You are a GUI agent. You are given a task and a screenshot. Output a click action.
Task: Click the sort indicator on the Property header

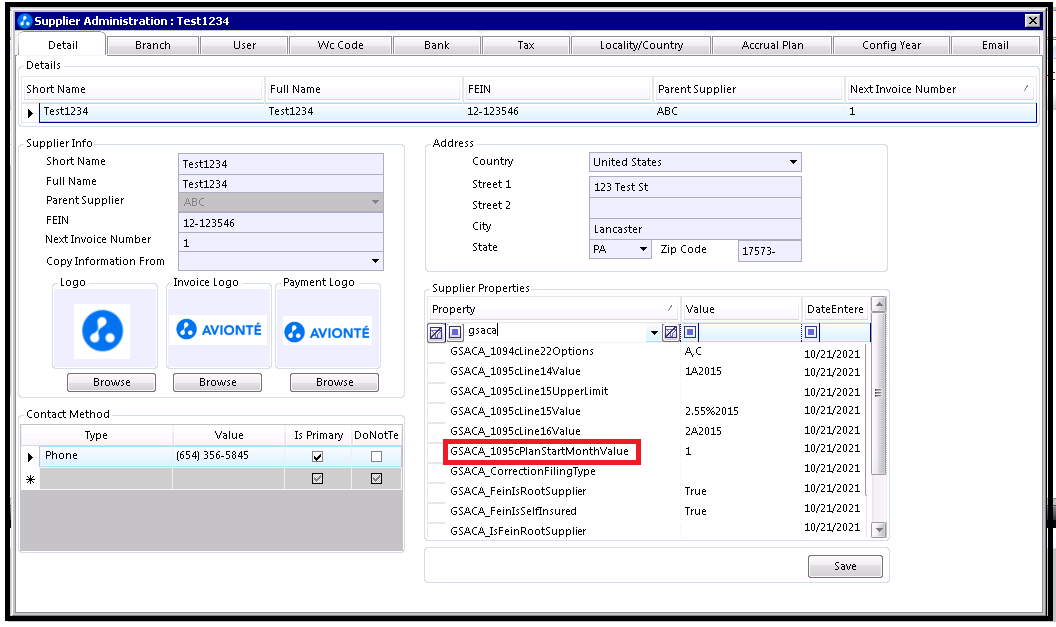(670, 308)
